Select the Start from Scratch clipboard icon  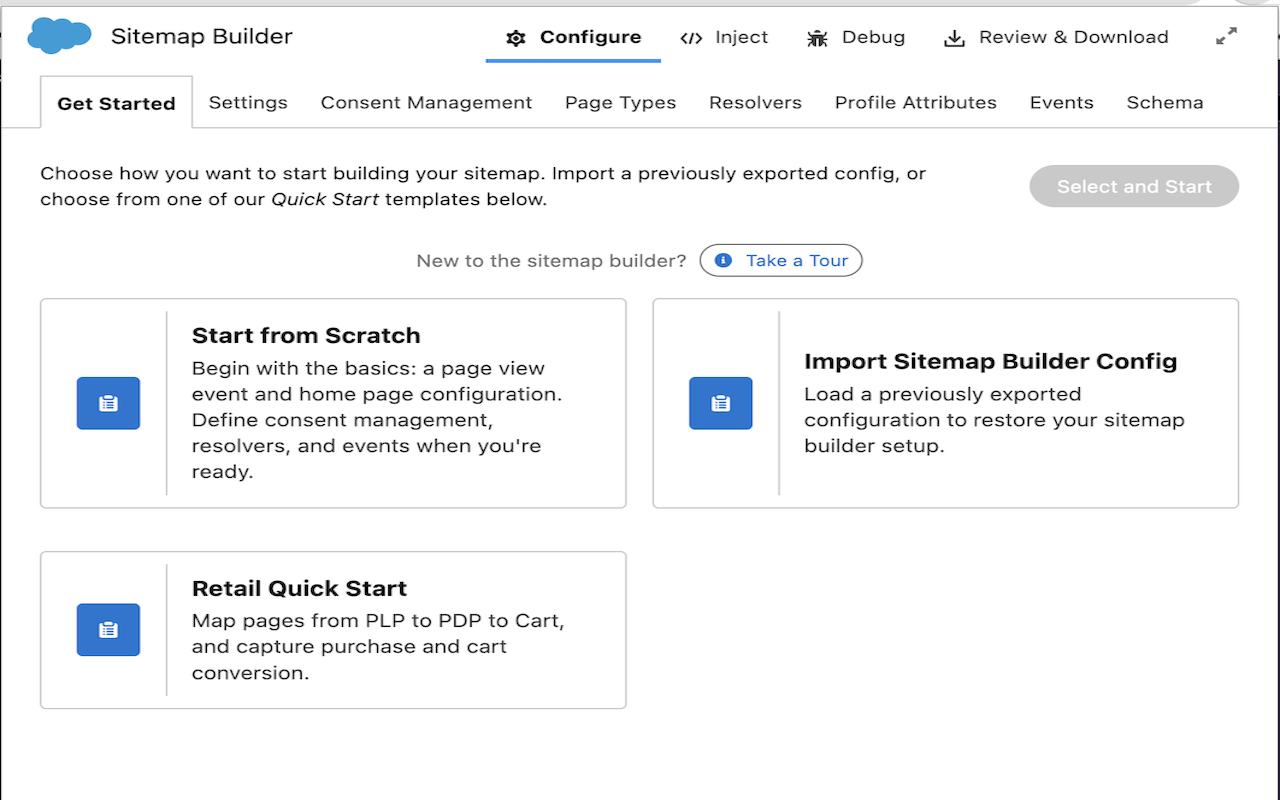pyautogui.click(x=108, y=403)
